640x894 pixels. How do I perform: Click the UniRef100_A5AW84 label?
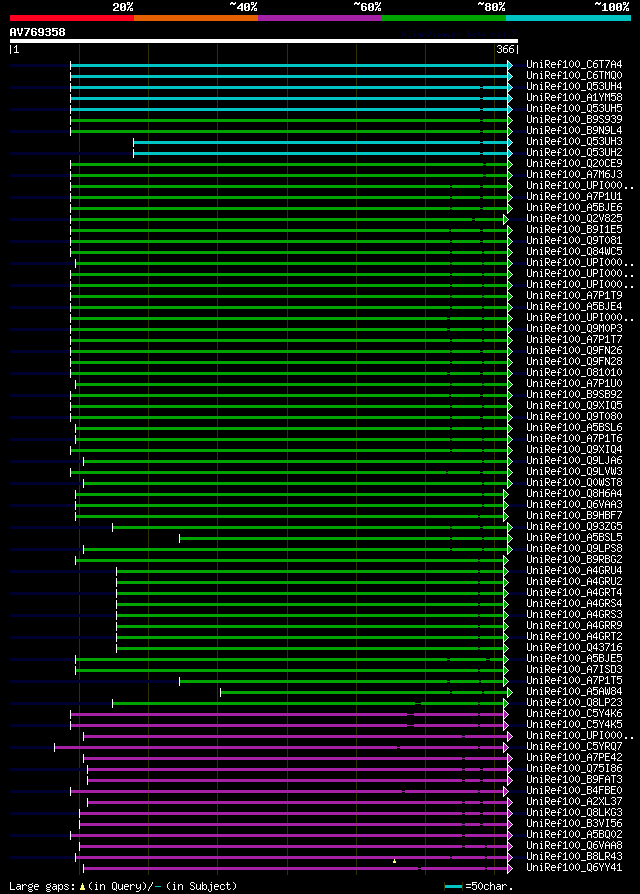(574, 692)
